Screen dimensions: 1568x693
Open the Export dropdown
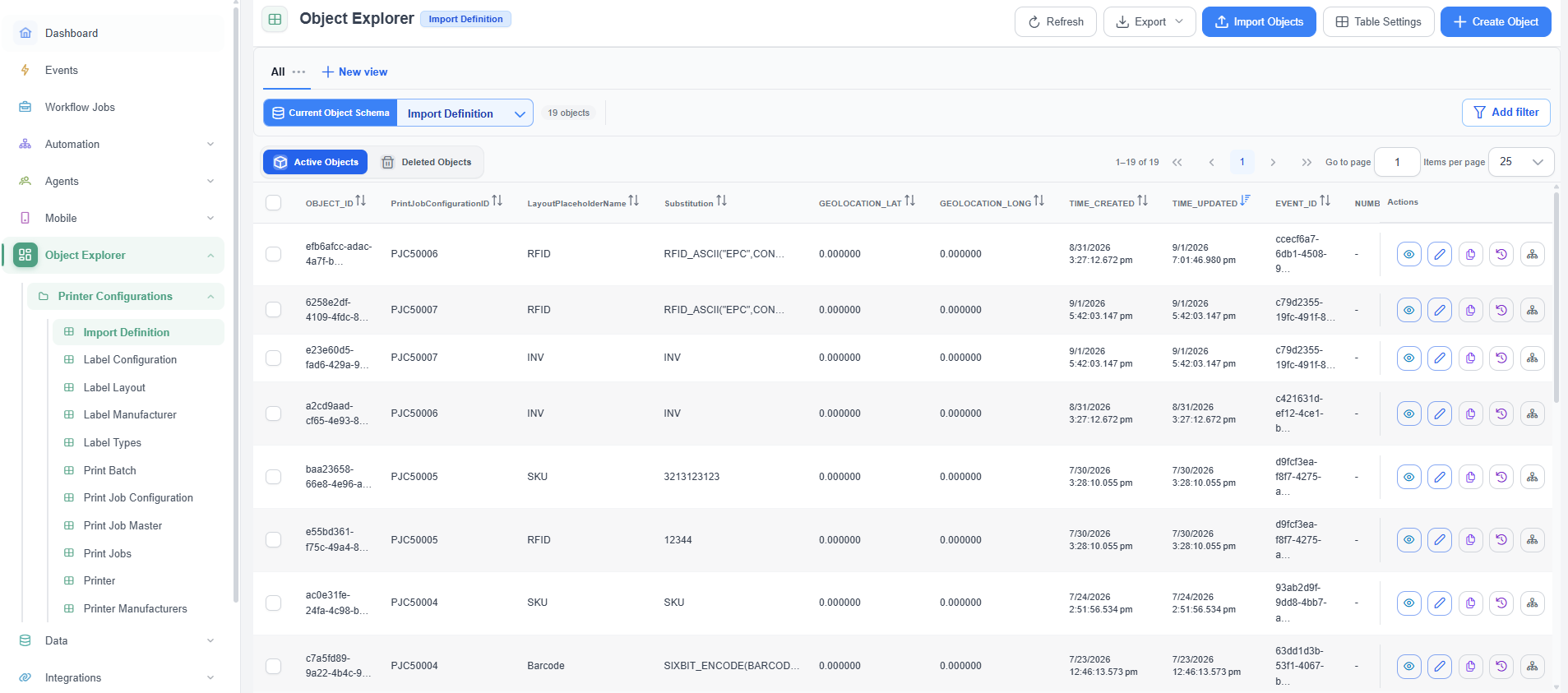tap(1149, 21)
